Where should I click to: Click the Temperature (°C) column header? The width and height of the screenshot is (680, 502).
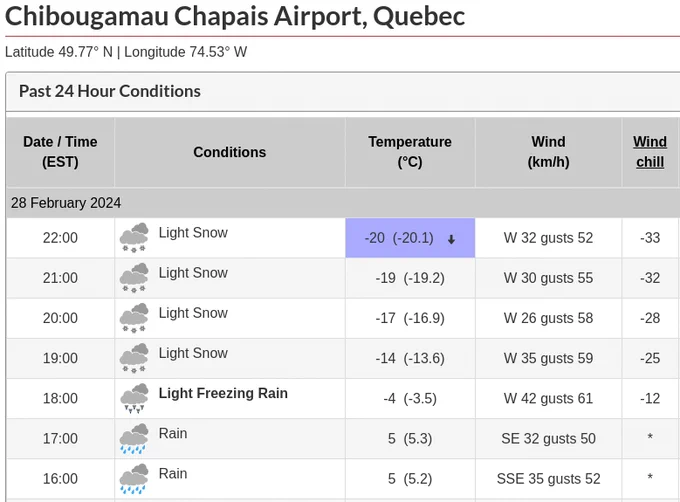point(410,152)
